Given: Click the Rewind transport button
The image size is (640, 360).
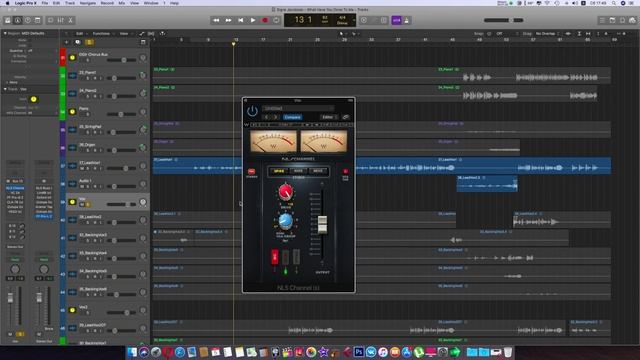Looking at the screenshot, I should click(216, 20).
